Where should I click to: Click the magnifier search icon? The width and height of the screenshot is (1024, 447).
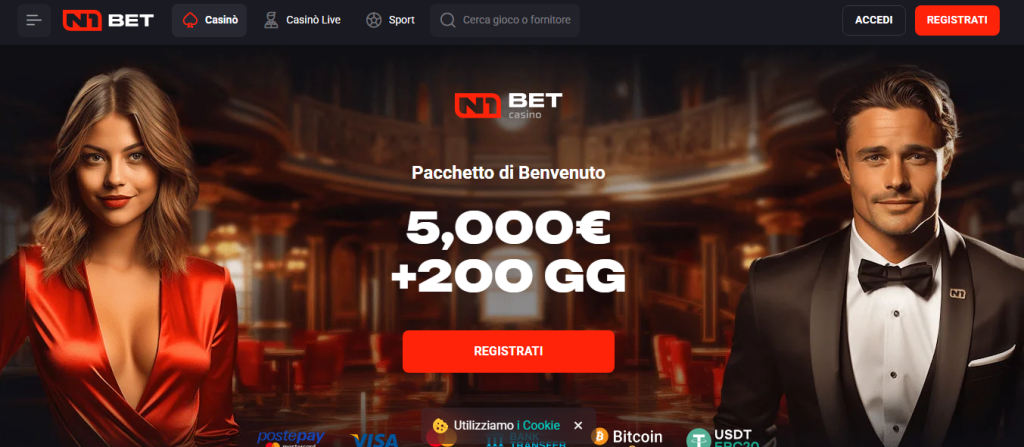[x=447, y=20]
